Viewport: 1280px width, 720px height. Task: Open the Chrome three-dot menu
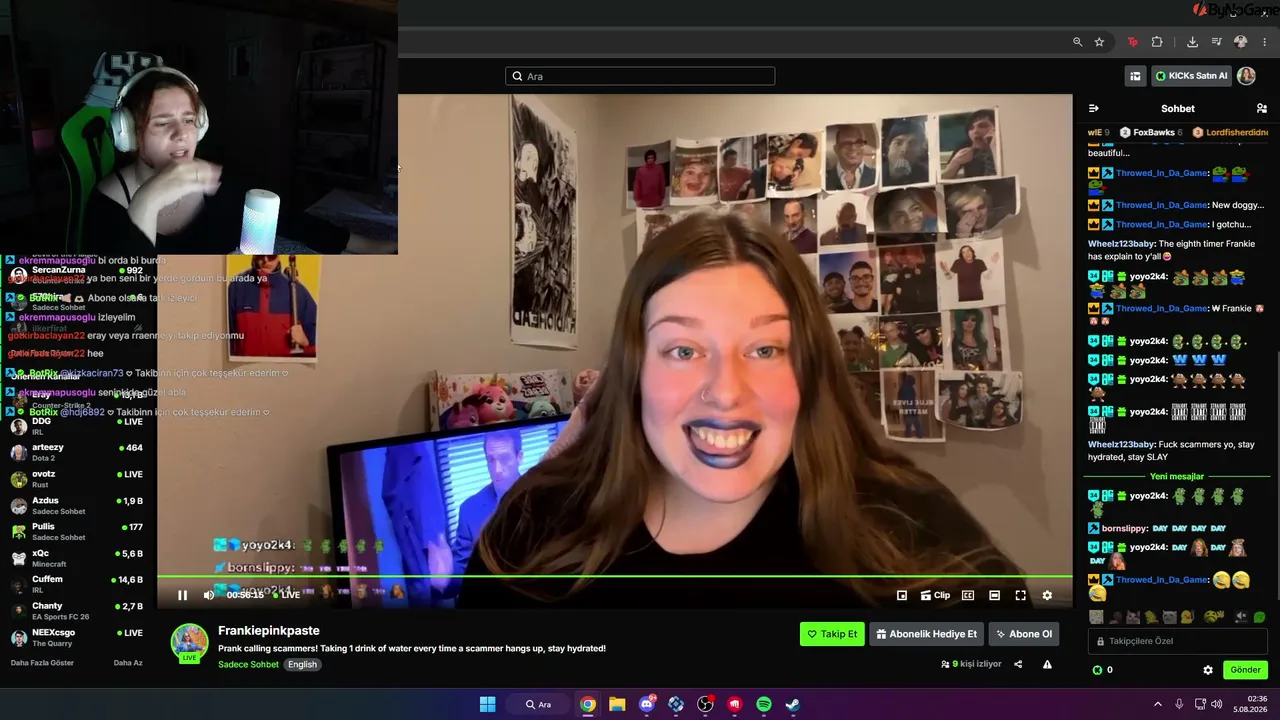pos(1265,42)
